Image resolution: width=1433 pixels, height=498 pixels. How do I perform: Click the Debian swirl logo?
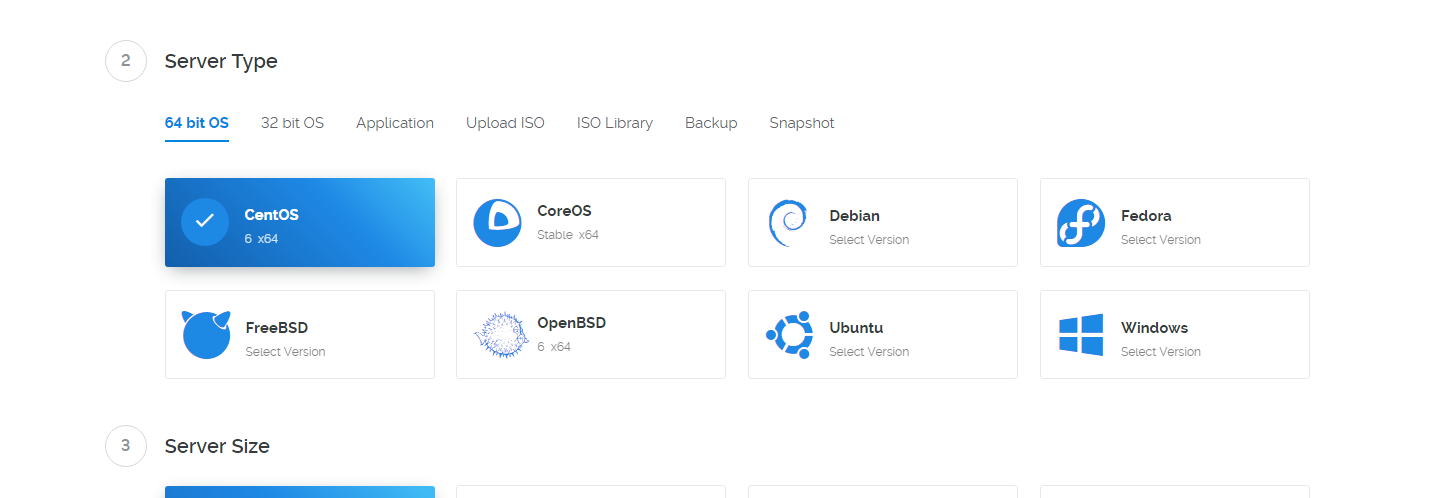click(788, 222)
